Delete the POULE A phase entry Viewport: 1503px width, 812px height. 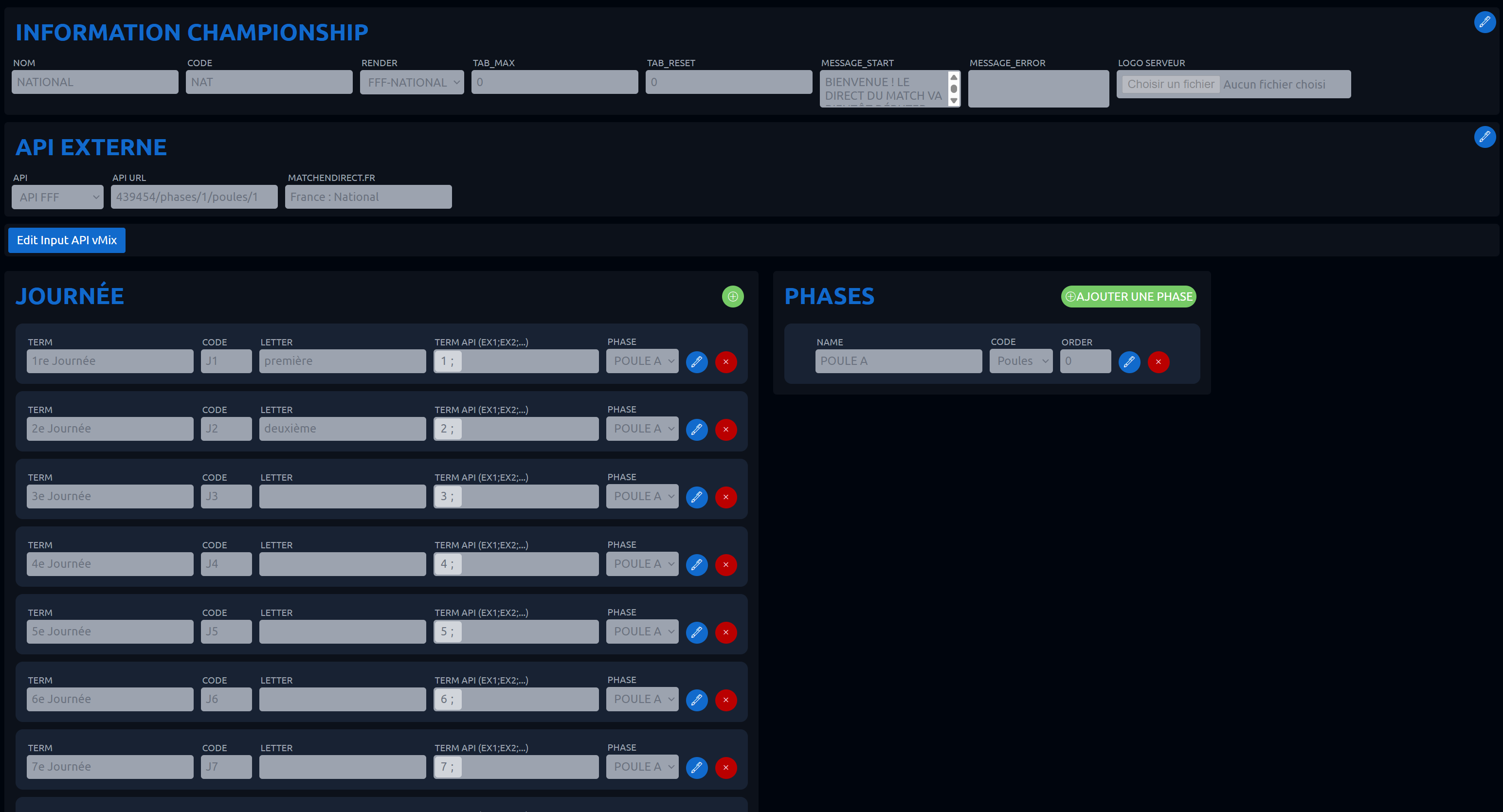pos(1158,361)
